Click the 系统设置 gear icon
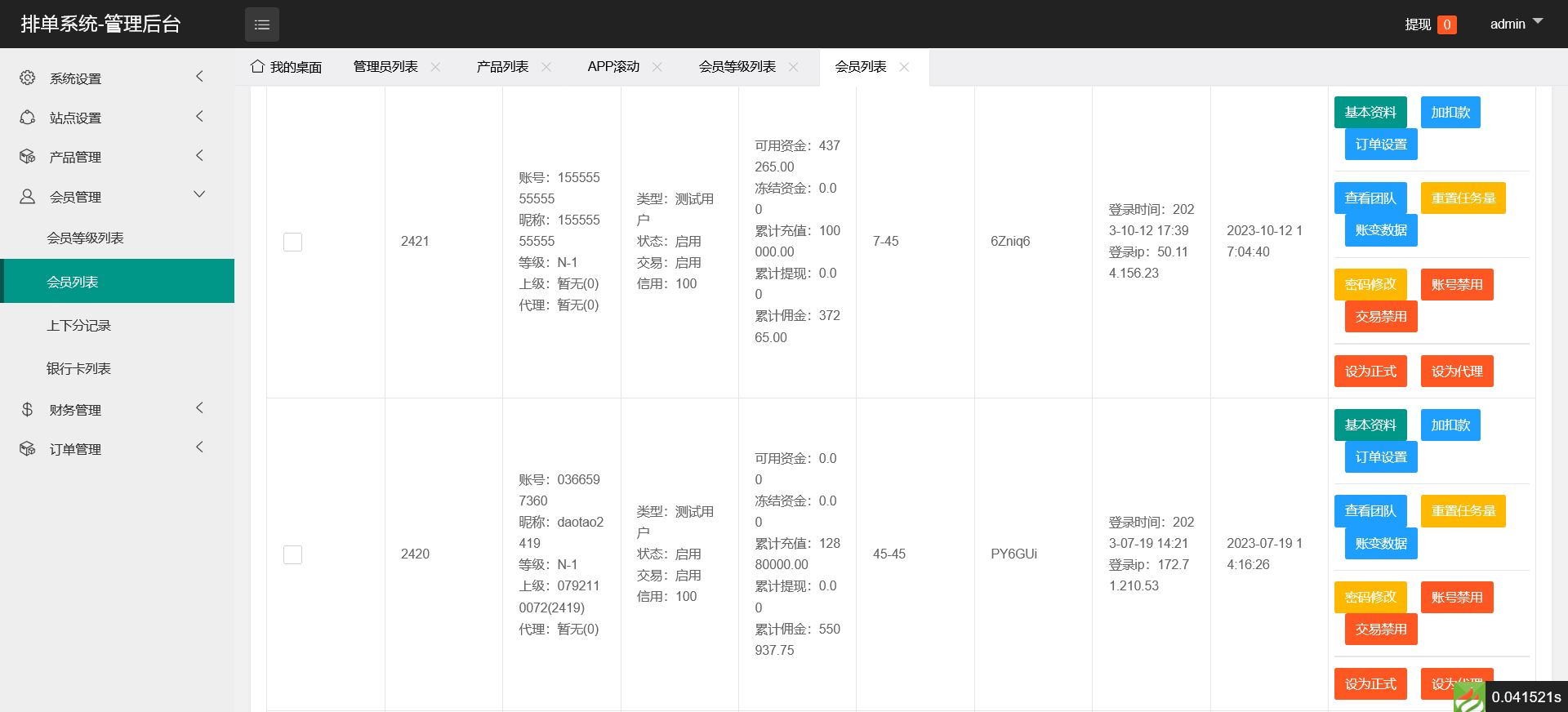This screenshot has width=1568, height=712. [x=28, y=78]
